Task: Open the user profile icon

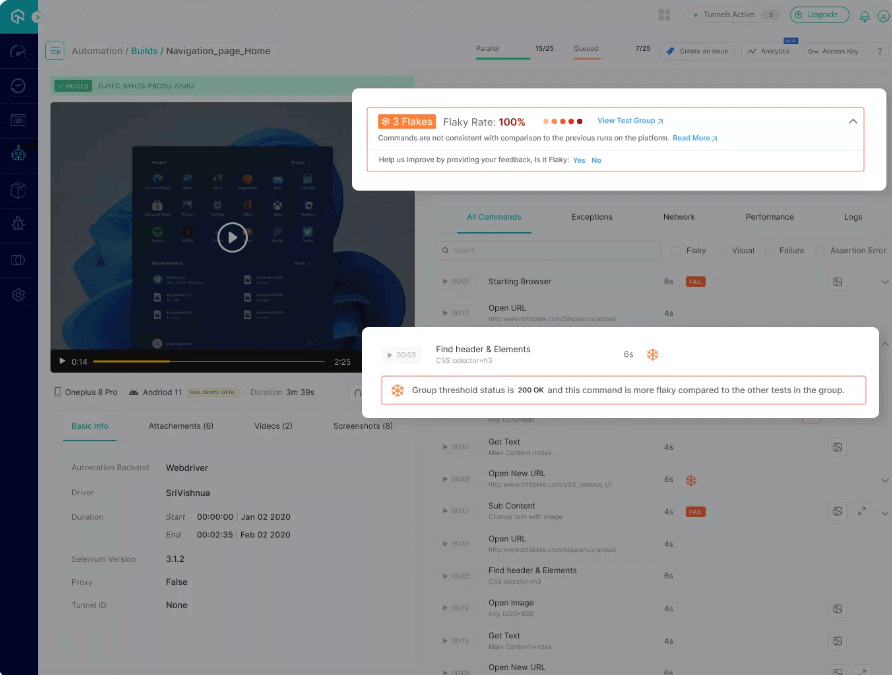Action: click(883, 16)
